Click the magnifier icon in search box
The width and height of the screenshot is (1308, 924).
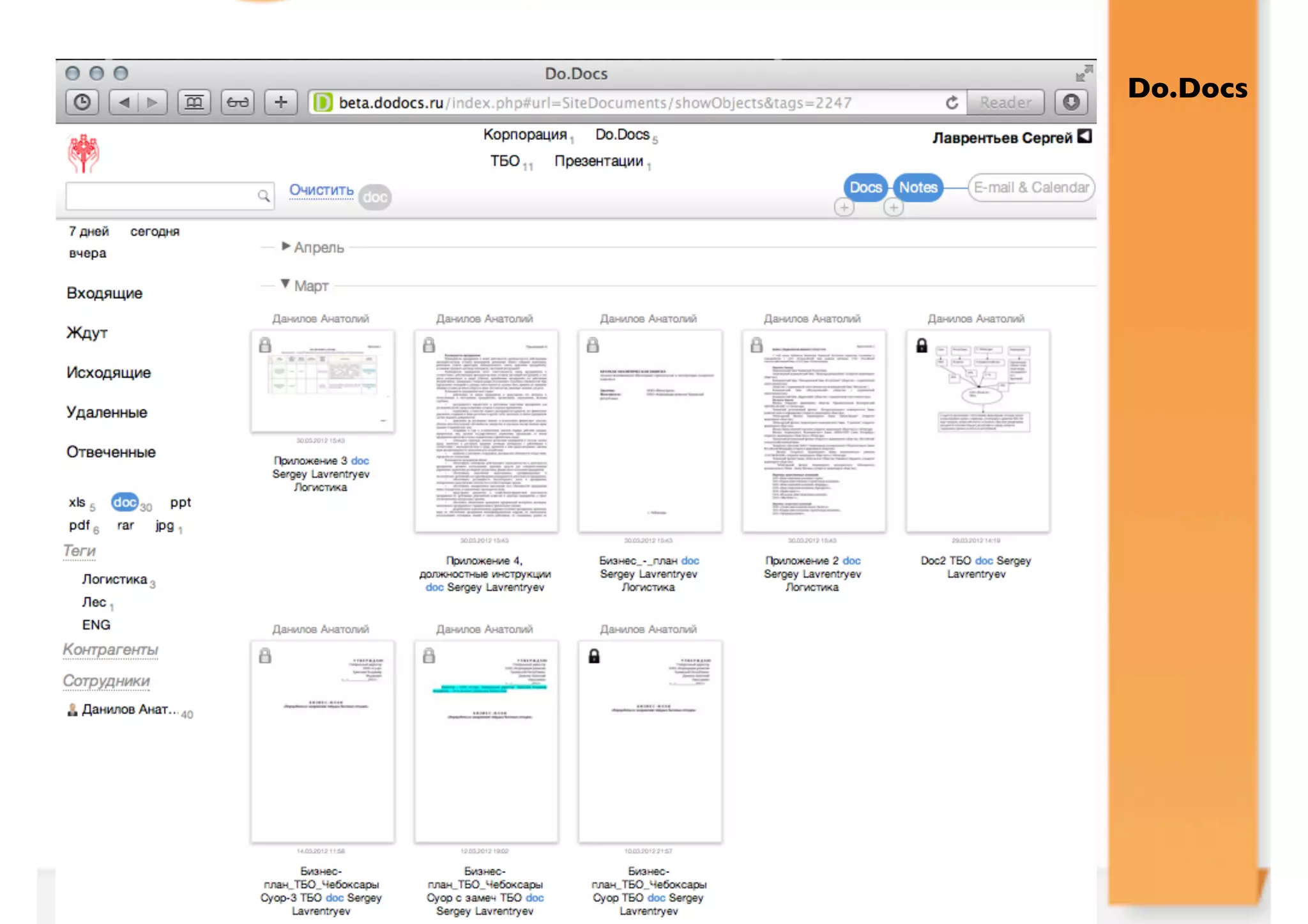pyautogui.click(x=263, y=196)
